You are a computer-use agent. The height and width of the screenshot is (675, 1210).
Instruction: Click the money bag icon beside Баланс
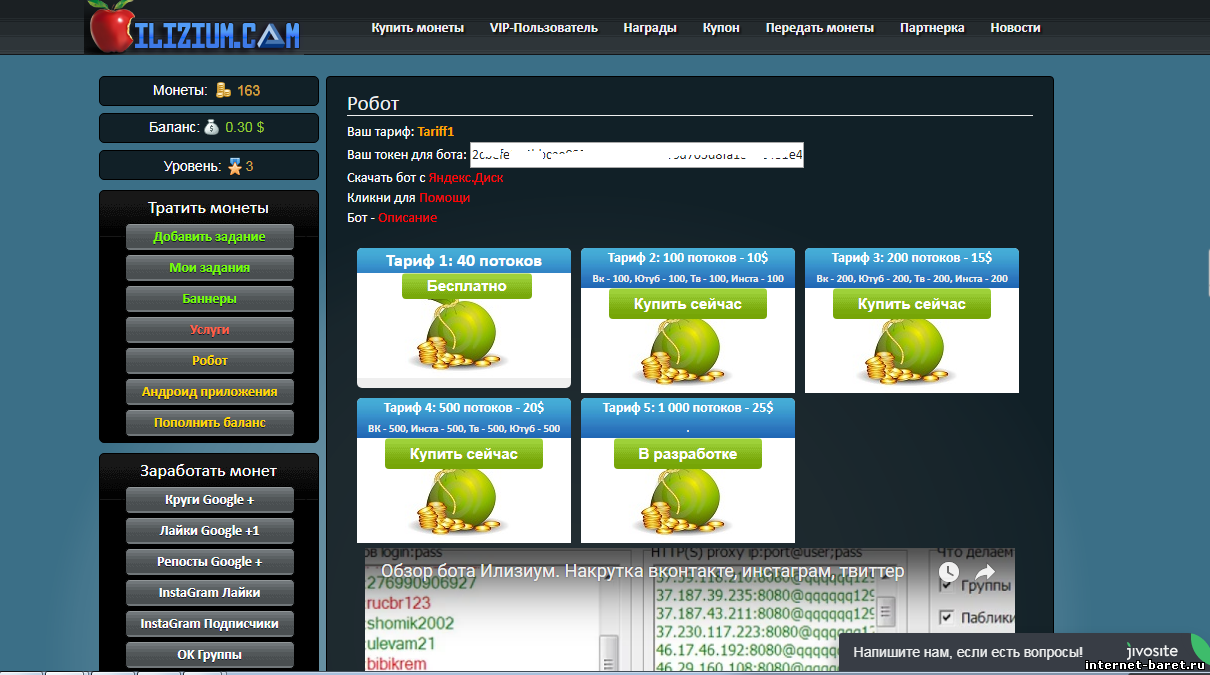tap(211, 128)
